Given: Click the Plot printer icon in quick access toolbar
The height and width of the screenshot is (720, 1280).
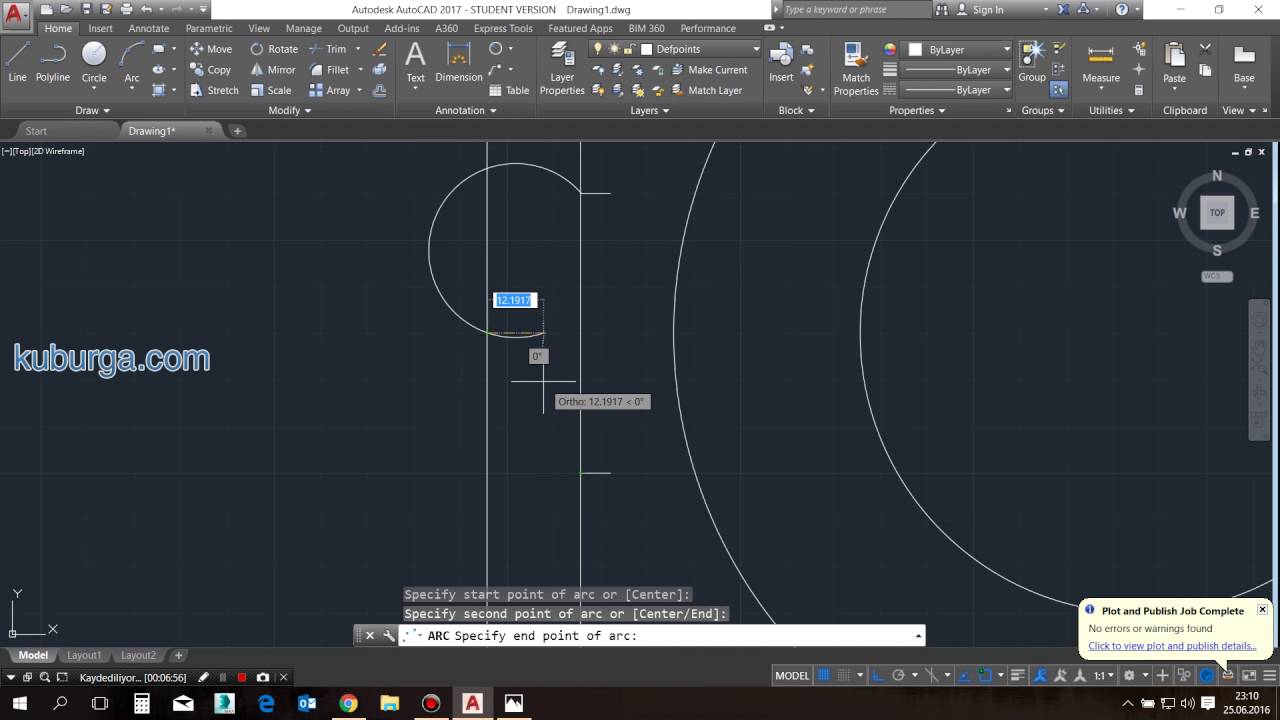Looking at the screenshot, I should coord(125,9).
